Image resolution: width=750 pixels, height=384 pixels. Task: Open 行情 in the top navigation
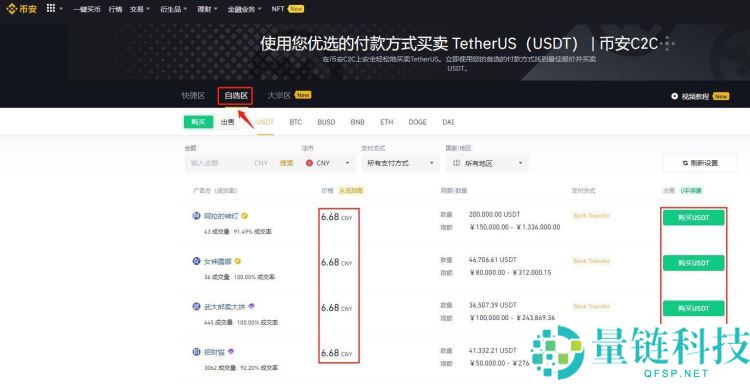coord(115,9)
